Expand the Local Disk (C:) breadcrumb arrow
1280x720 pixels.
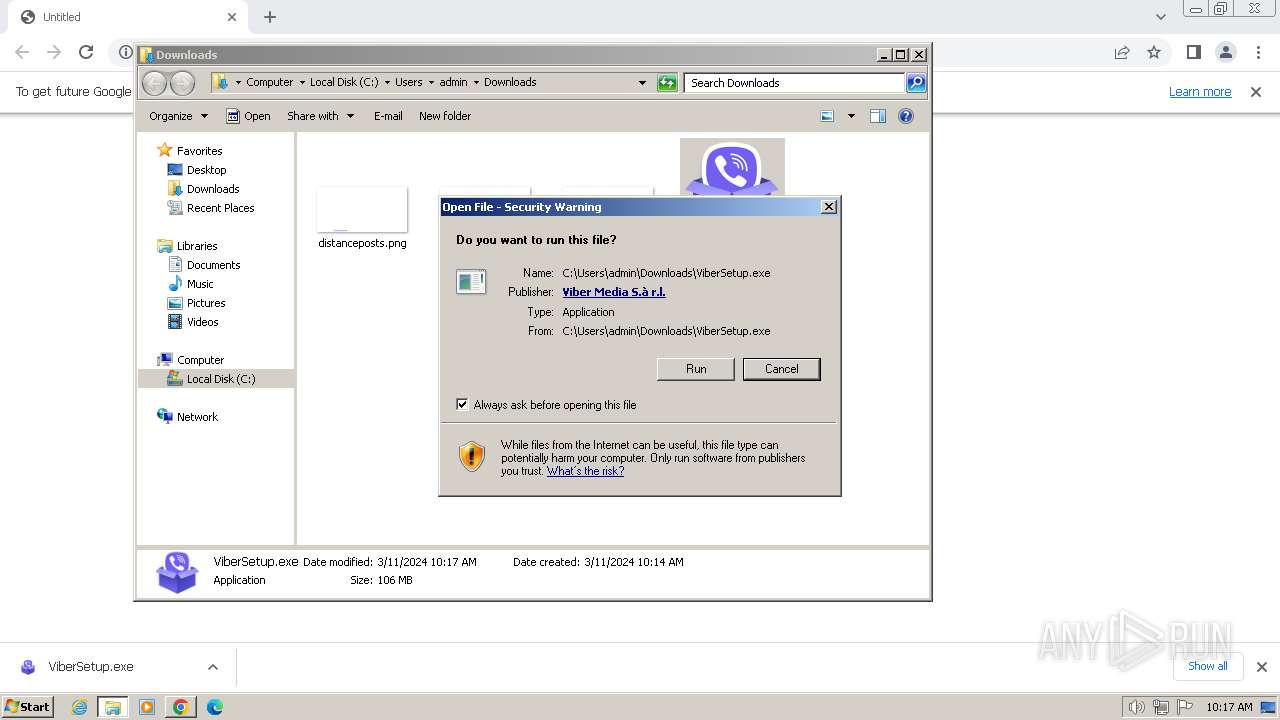(x=387, y=83)
